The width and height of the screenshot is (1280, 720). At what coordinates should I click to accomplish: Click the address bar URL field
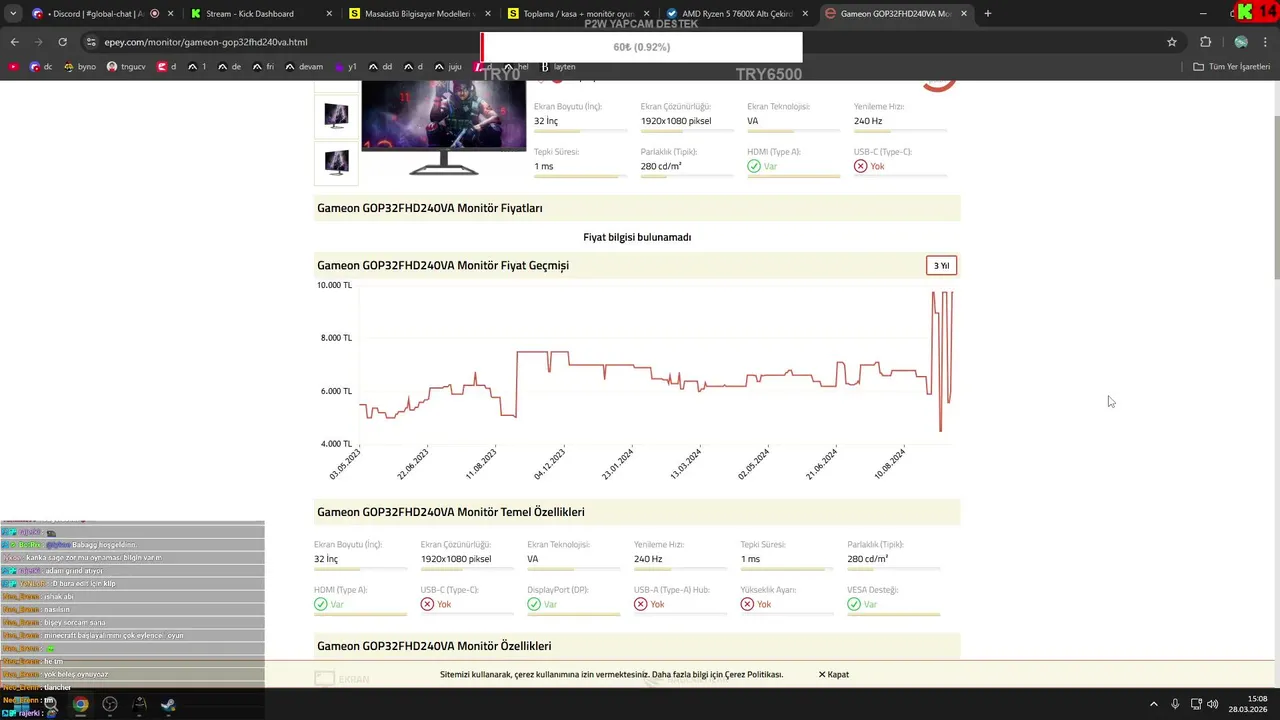[x=280, y=42]
